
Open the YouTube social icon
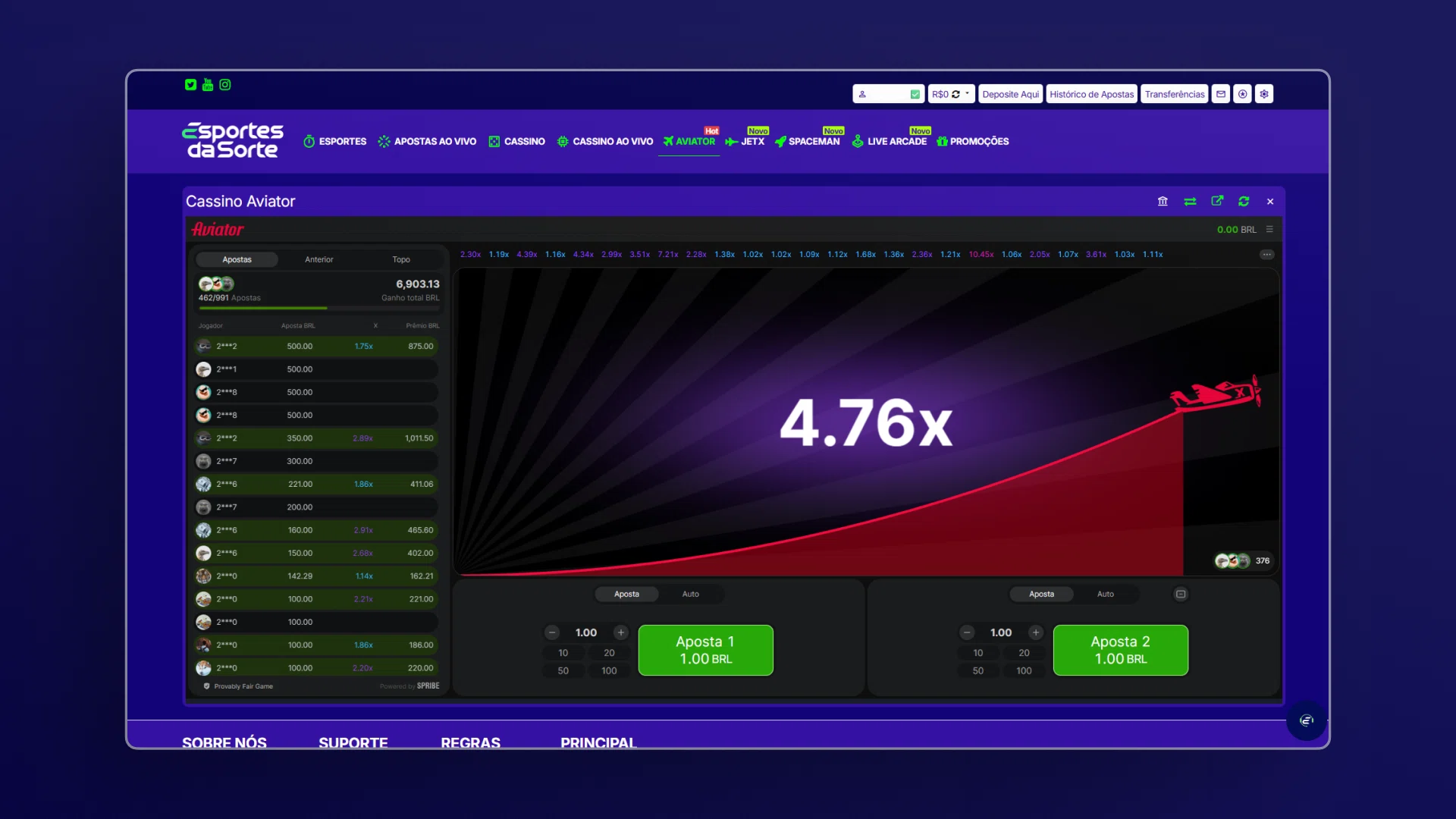tap(208, 85)
